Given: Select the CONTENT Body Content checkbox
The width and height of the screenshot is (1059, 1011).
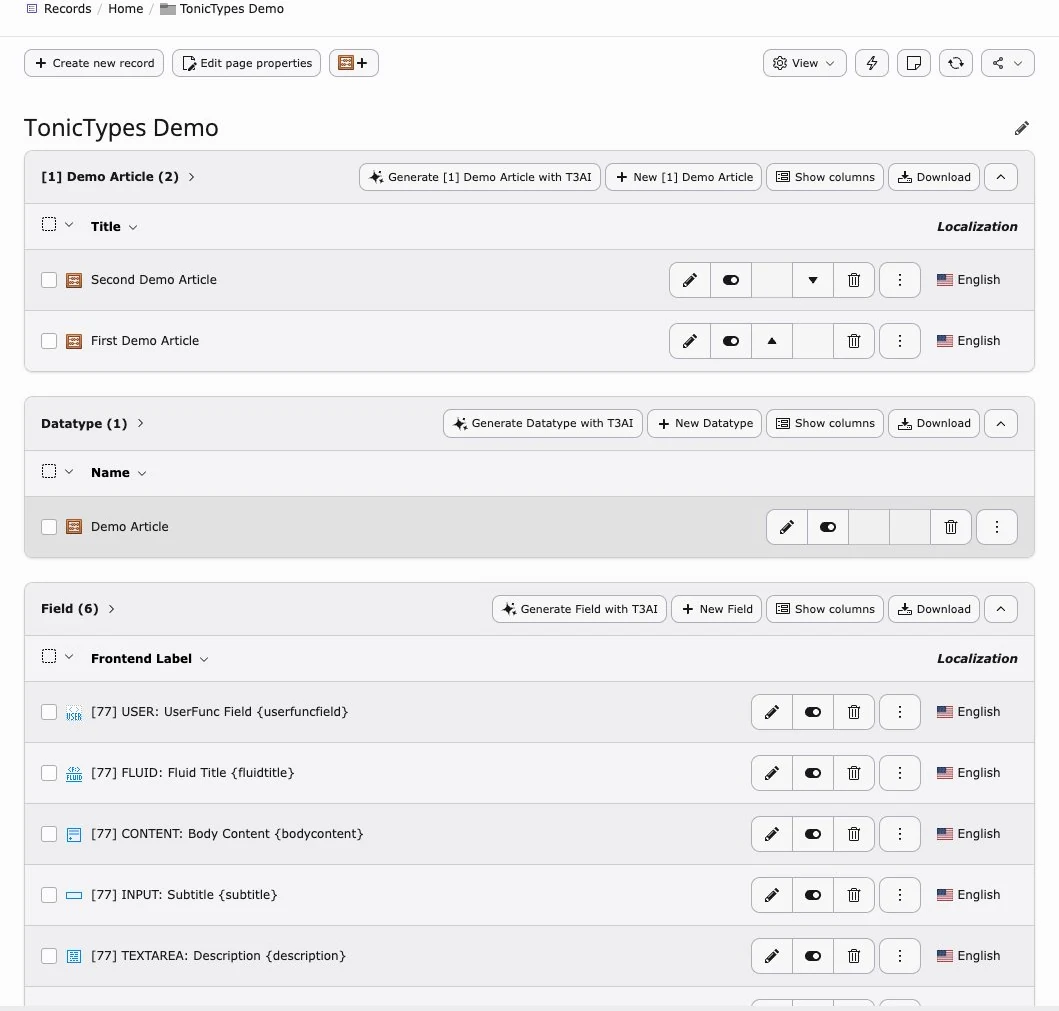Looking at the screenshot, I should (49, 834).
